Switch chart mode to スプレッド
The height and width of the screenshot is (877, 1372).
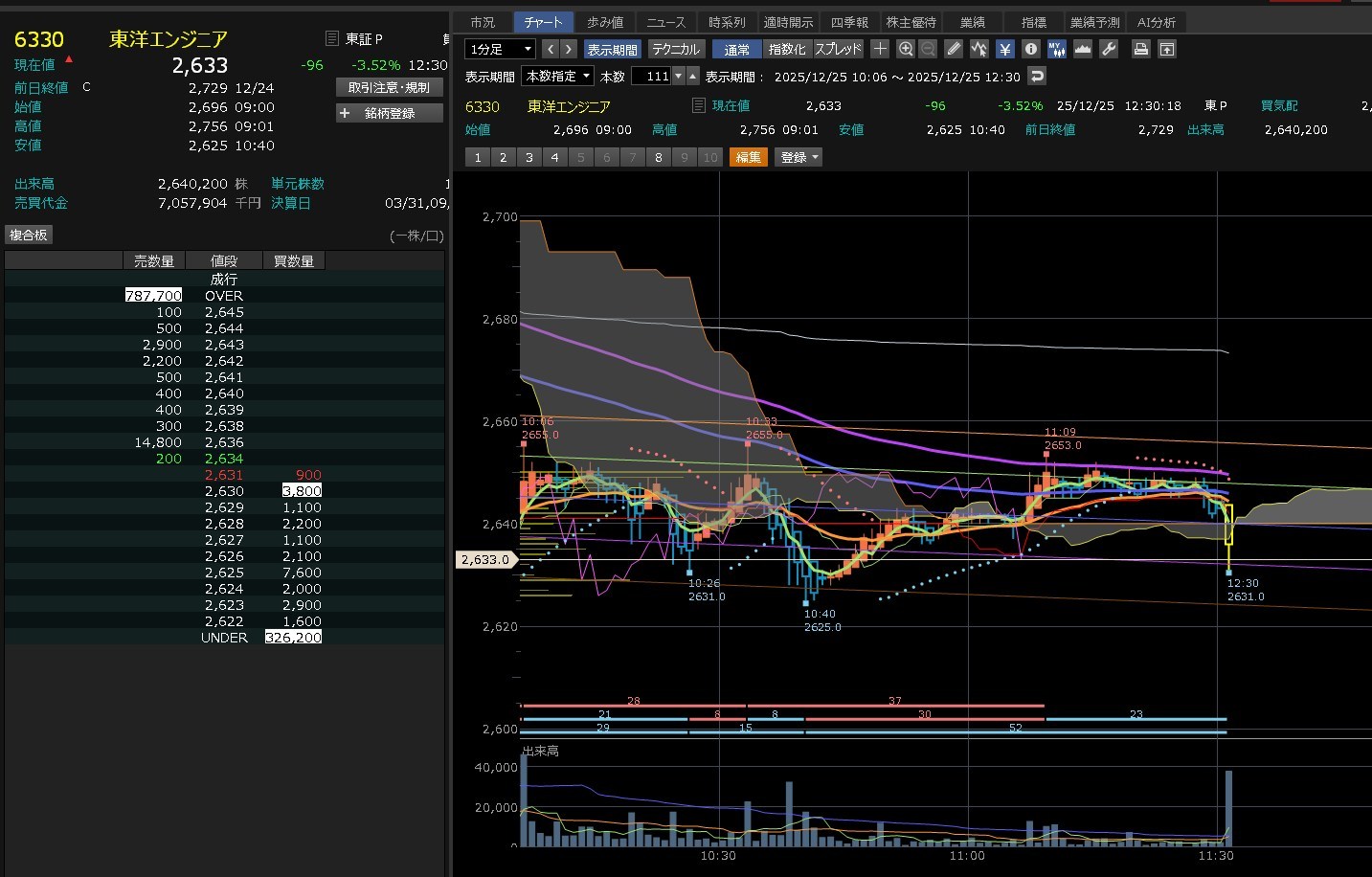click(x=838, y=49)
